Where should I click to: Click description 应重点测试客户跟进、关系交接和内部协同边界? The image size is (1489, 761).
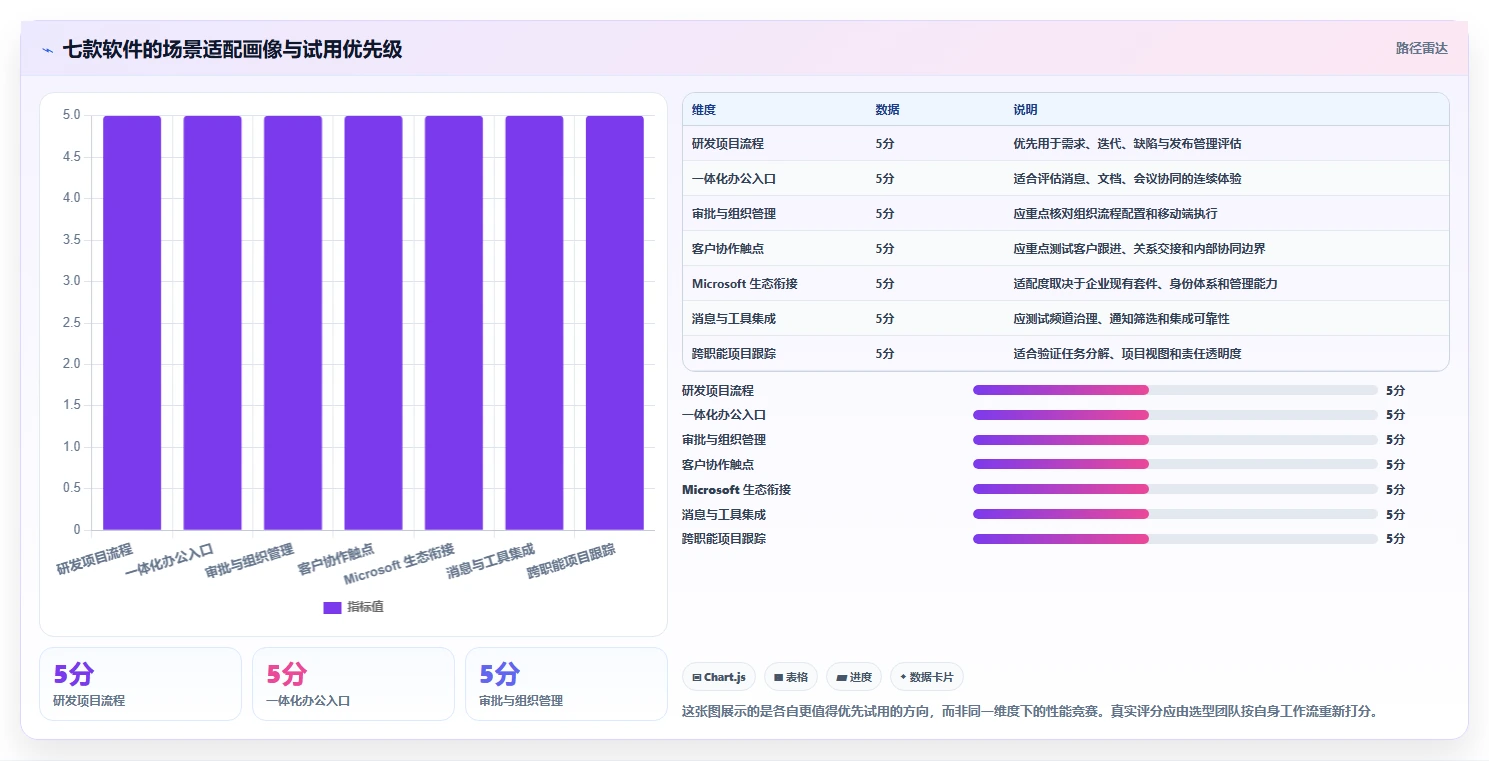1139,249
